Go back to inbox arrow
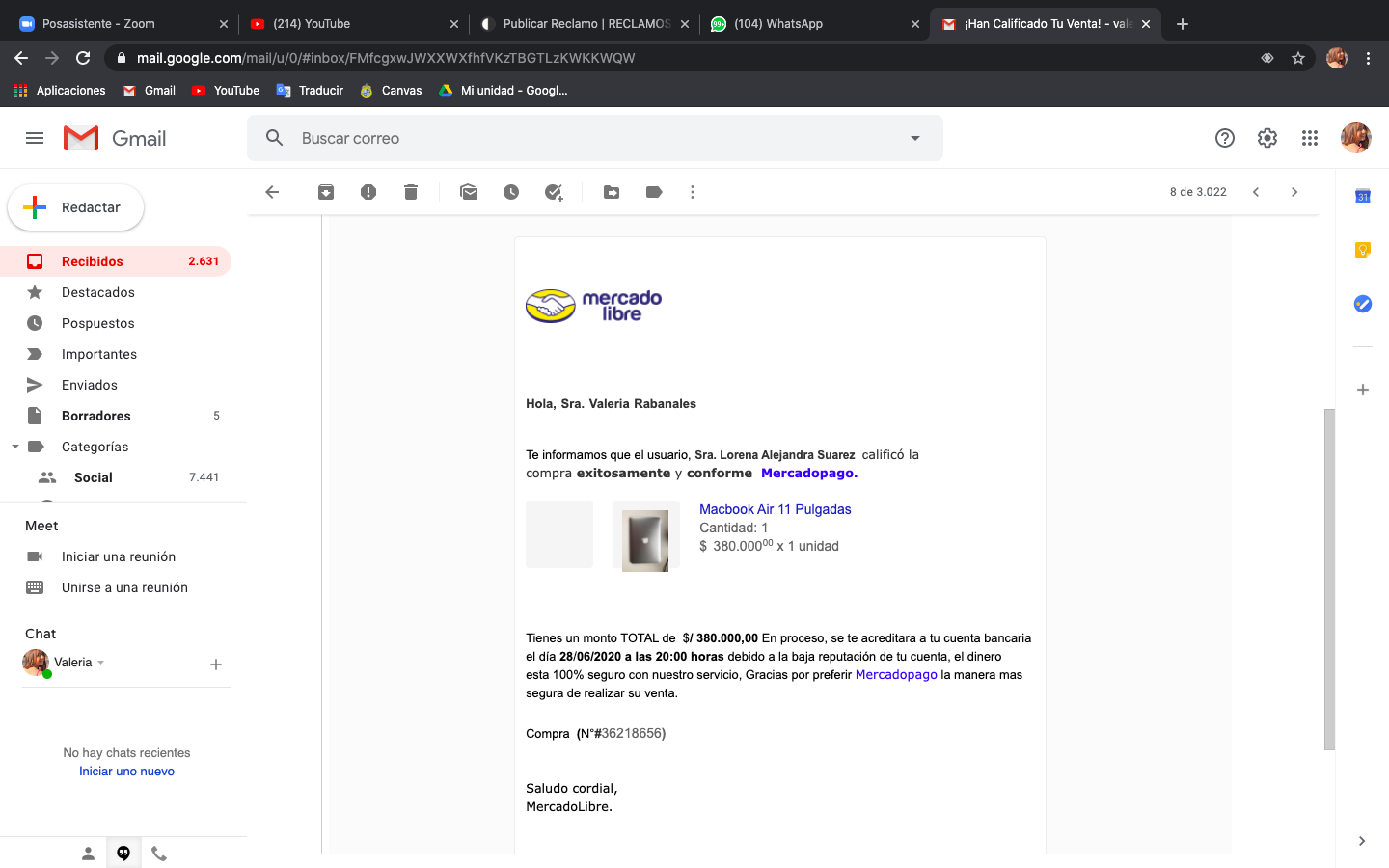 pyautogui.click(x=272, y=192)
